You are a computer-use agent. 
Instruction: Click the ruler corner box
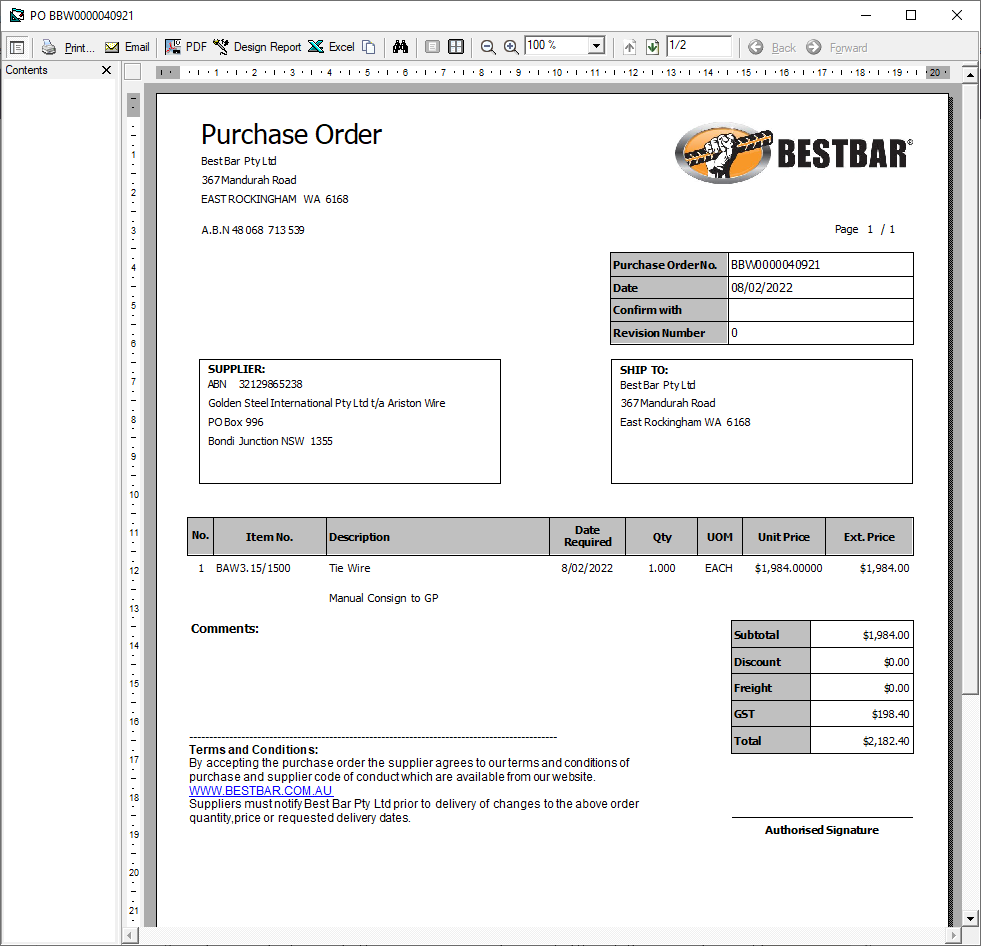pos(133,72)
